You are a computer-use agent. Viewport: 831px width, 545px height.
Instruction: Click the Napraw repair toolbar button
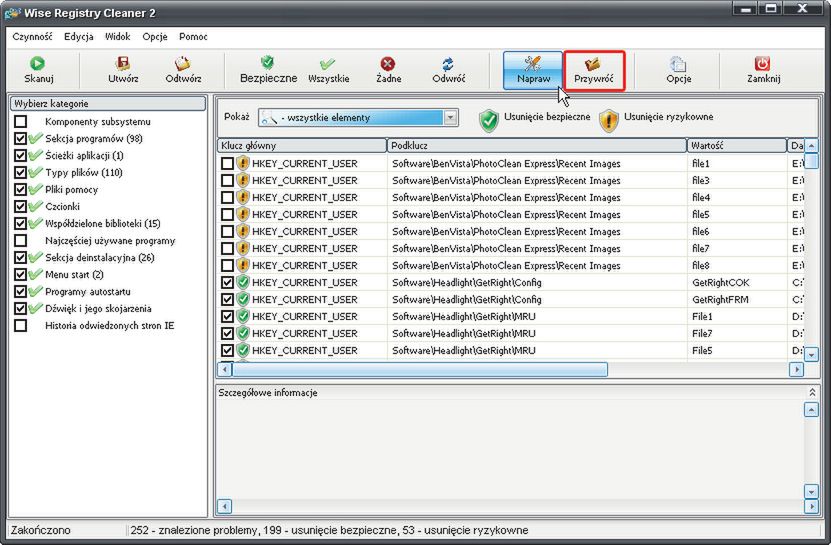(x=533, y=71)
